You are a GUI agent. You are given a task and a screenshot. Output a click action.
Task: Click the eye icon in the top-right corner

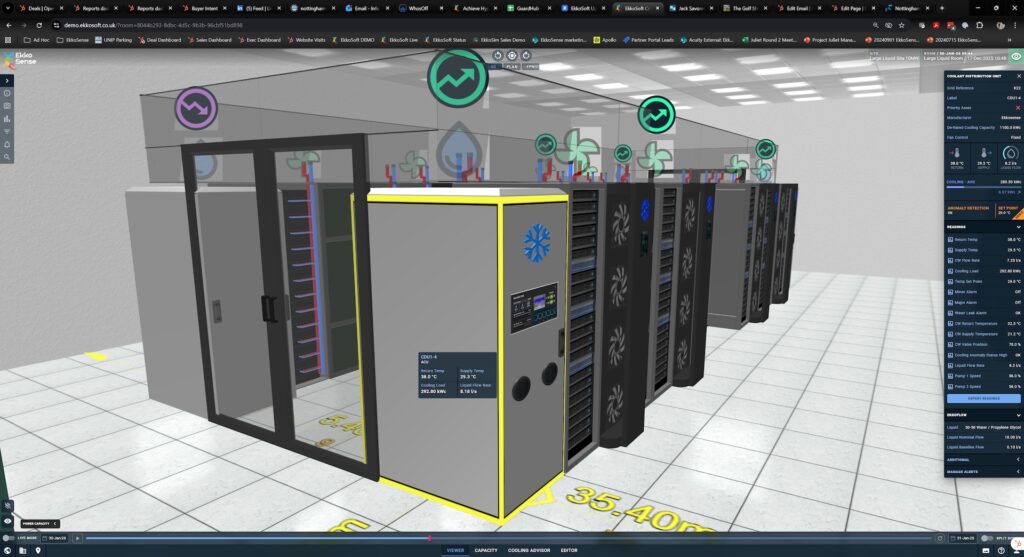click(x=1016, y=57)
